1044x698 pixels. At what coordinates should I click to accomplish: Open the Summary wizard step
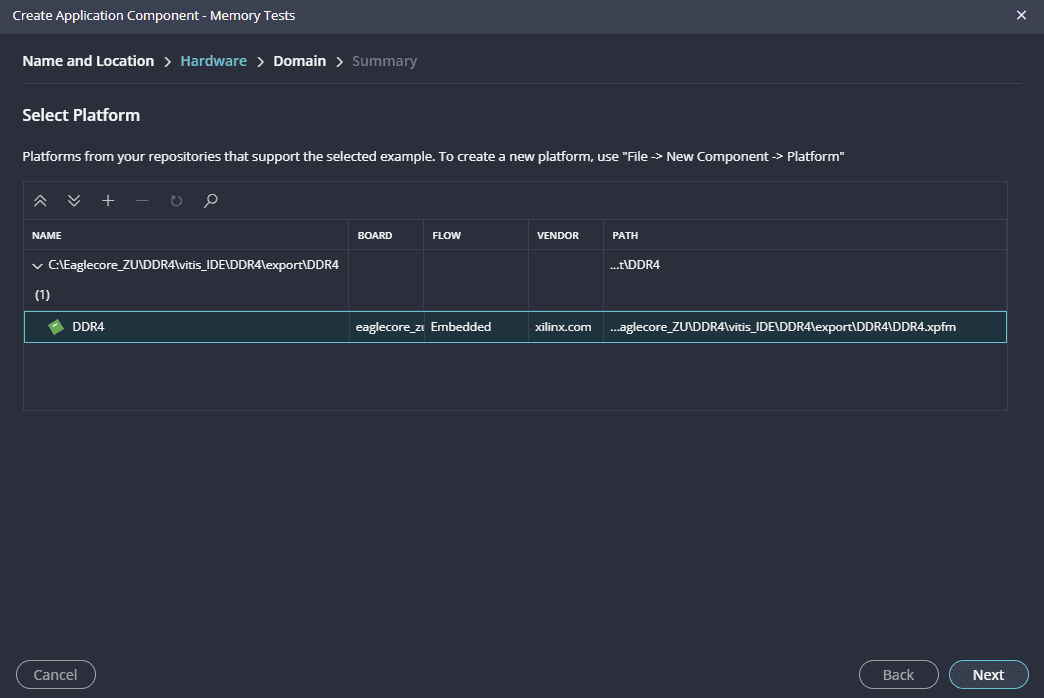click(384, 61)
